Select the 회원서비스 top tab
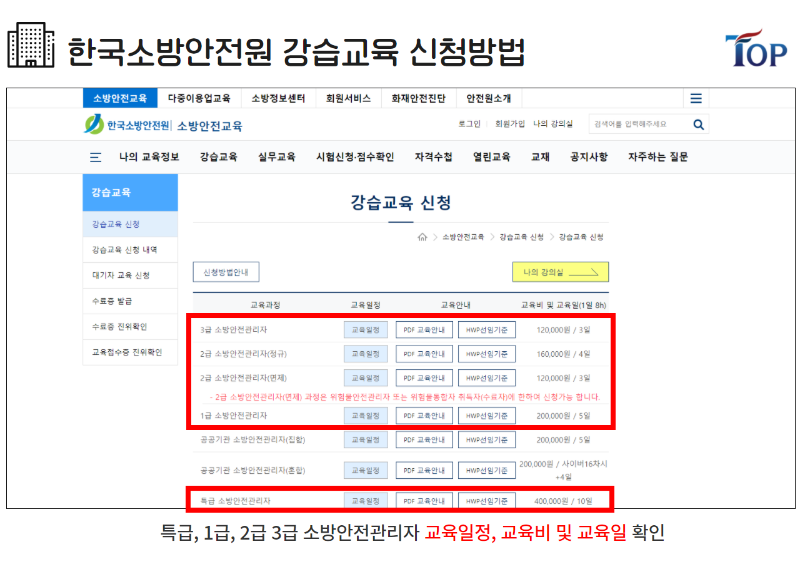The height and width of the screenshot is (564, 800). tap(348, 98)
